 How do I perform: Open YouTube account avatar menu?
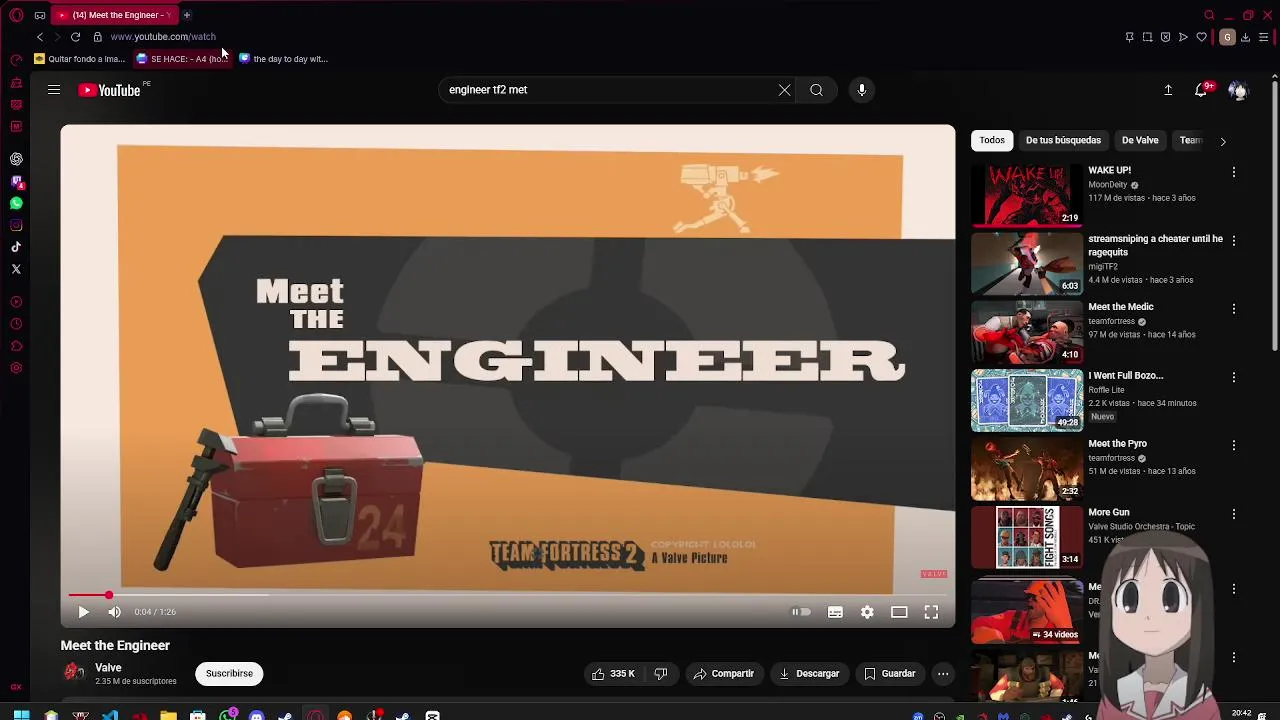click(x=1238, y=90)
